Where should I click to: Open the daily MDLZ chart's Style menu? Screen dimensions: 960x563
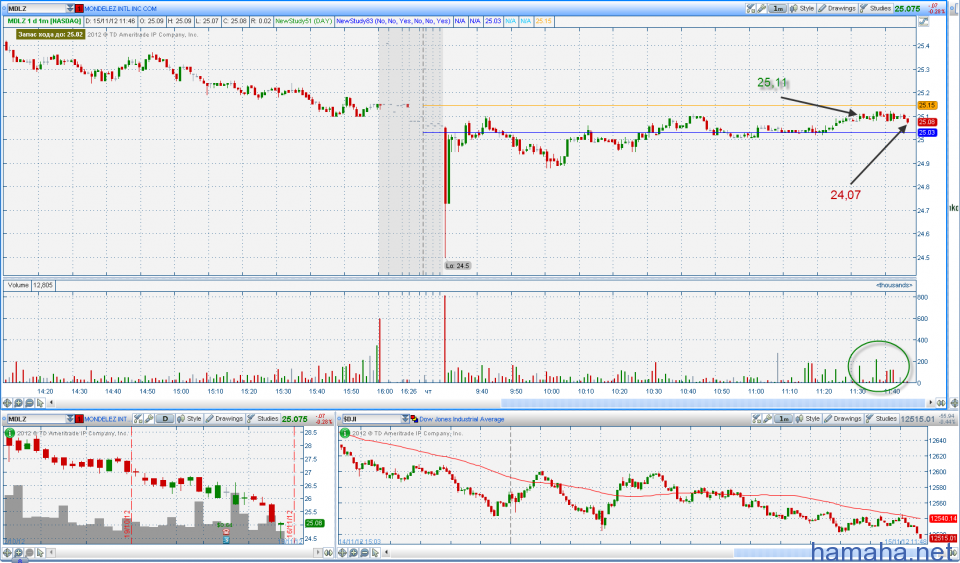point(189,419)
